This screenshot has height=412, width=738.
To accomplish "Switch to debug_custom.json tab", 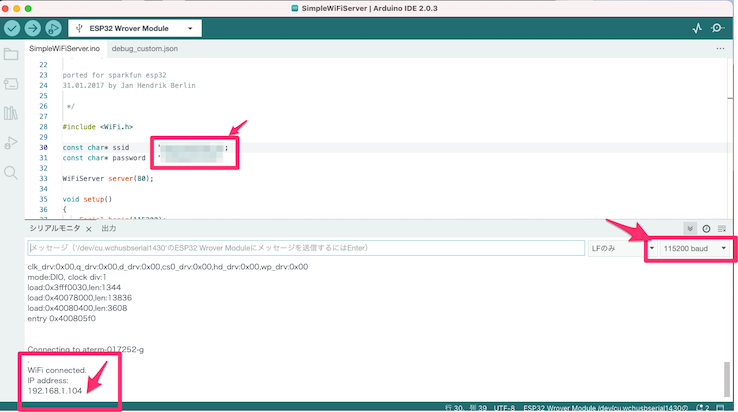I will tap(144, 48).
